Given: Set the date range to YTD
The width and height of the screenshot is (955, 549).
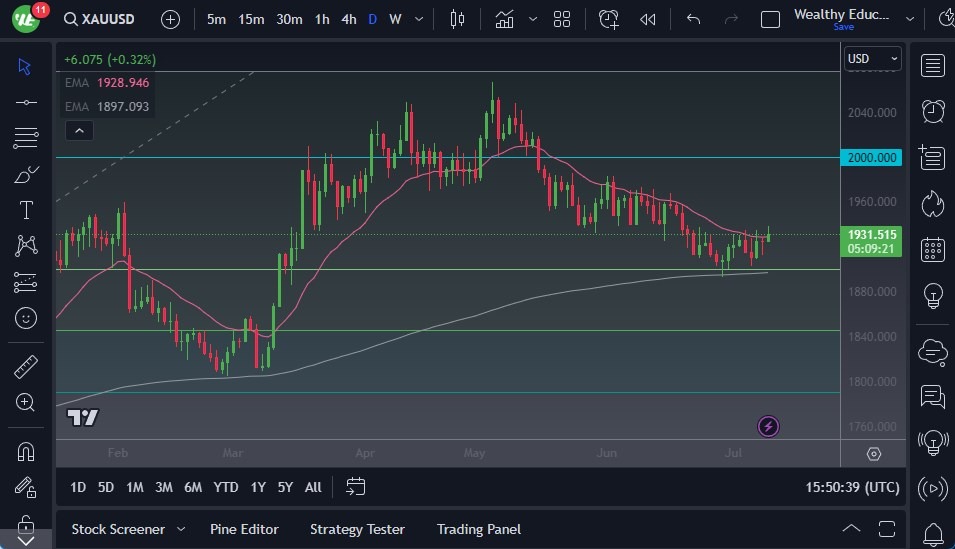Looking at the screenshot, I should point(226,487).
